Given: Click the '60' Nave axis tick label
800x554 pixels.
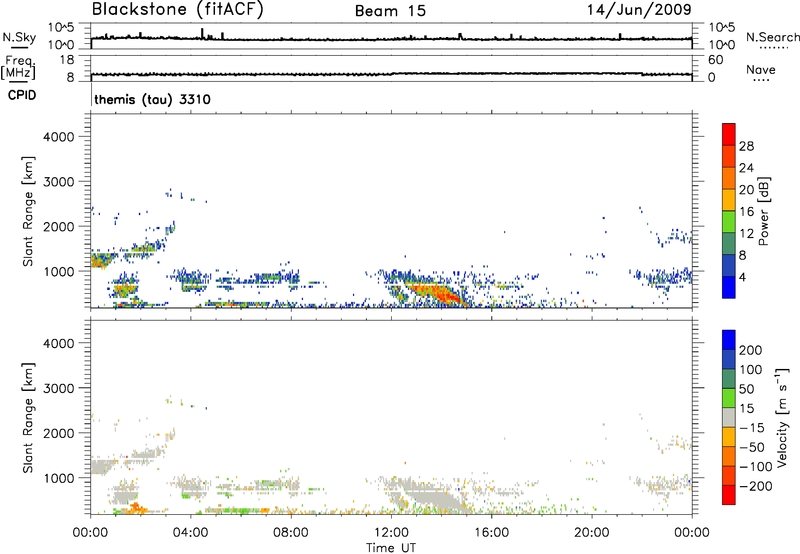Looking at the screenshot, I should (715, 60).
